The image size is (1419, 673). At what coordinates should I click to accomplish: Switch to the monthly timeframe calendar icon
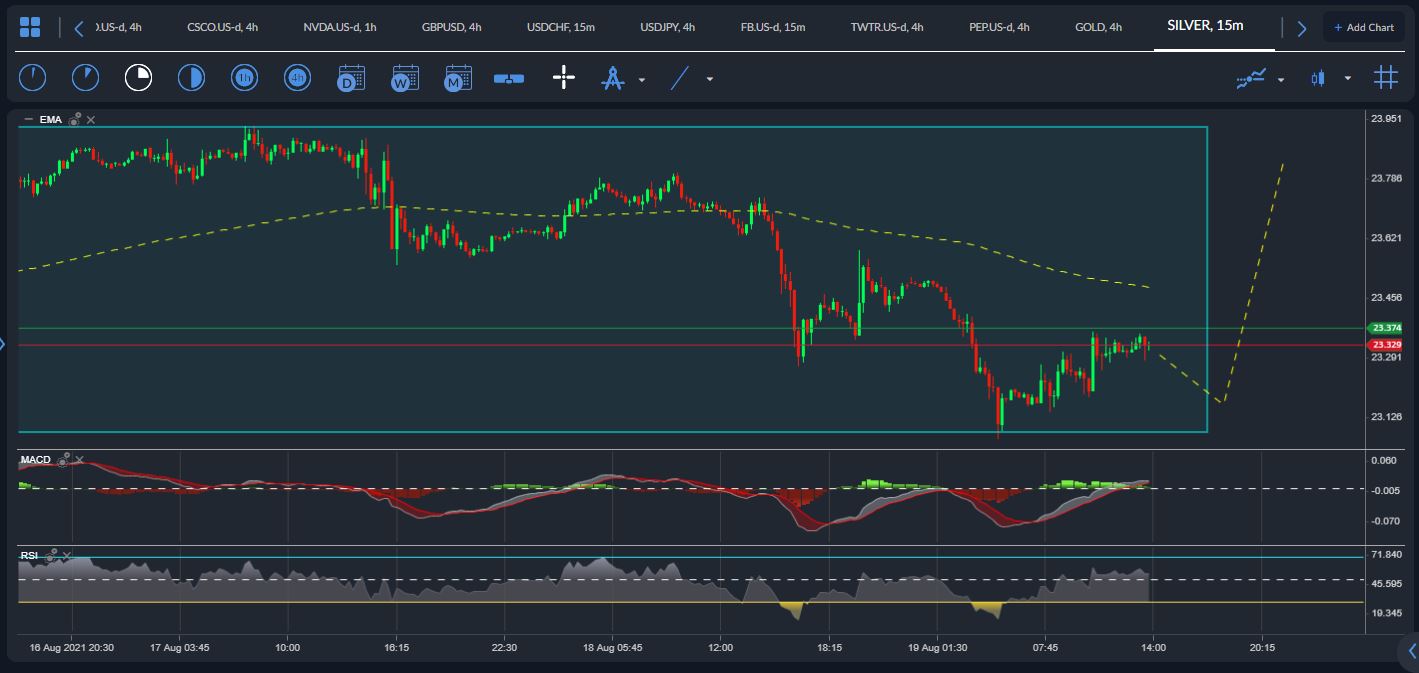[x=458, y=78]
